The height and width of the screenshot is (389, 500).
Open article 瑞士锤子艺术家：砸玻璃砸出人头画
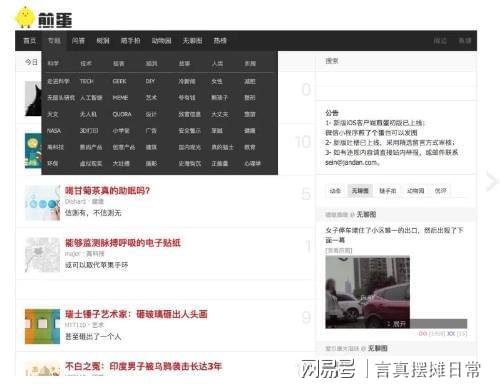[136, 314]
